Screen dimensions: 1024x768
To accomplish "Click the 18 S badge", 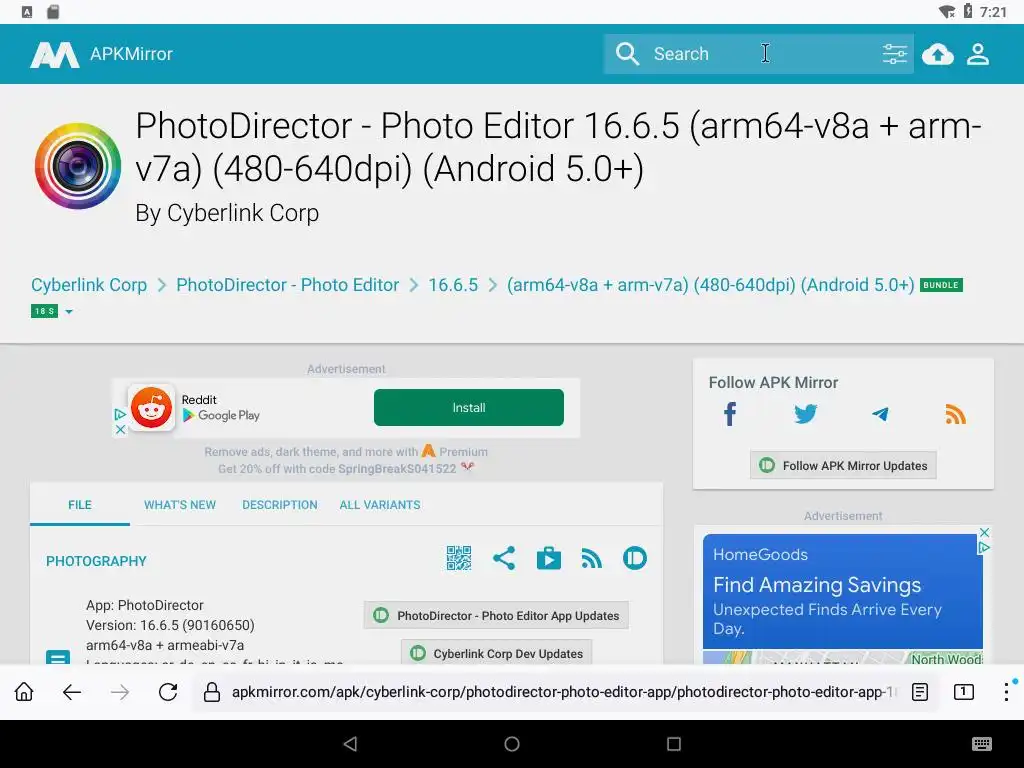I will click(44, 312).
